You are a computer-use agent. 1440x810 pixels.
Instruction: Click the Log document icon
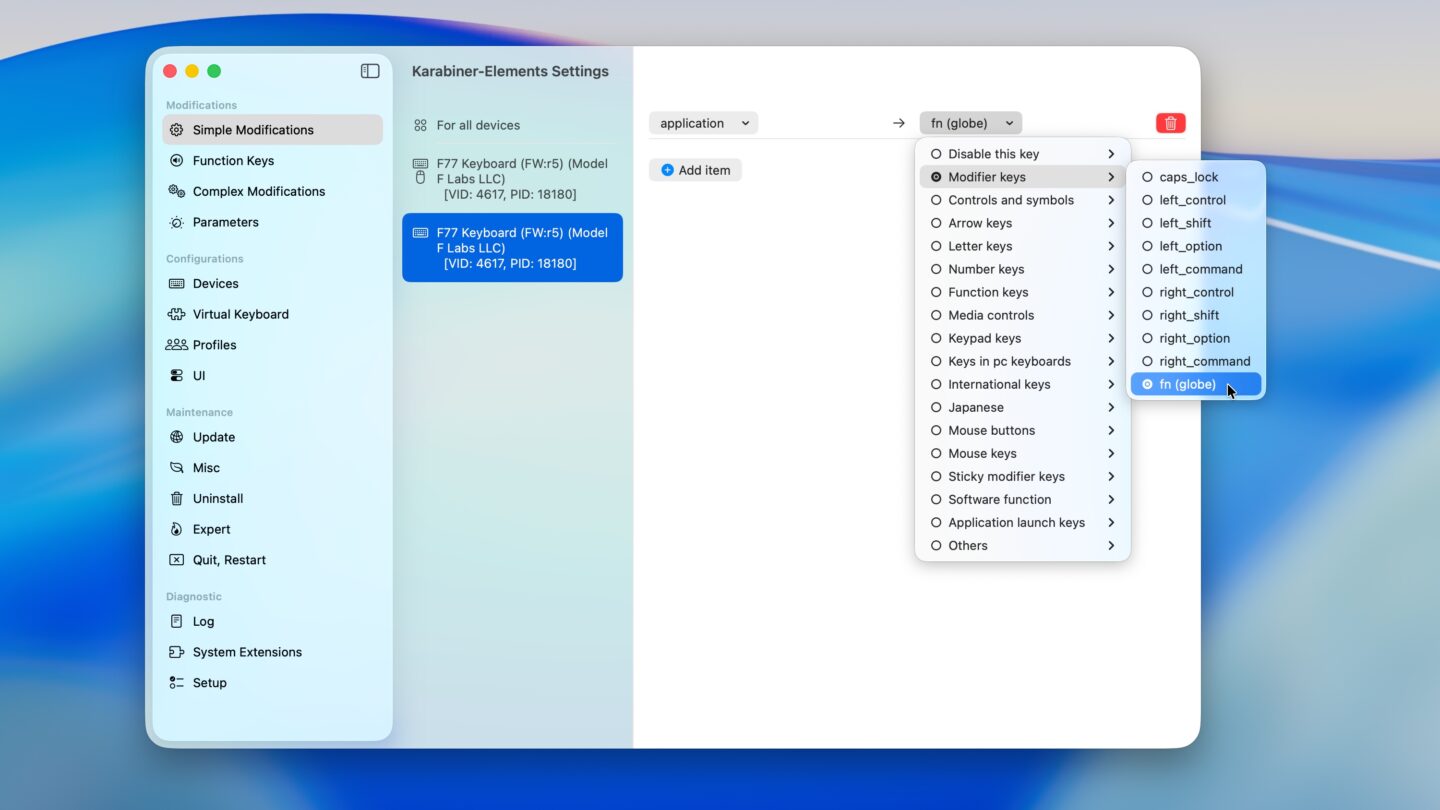[x=177, y=622]
